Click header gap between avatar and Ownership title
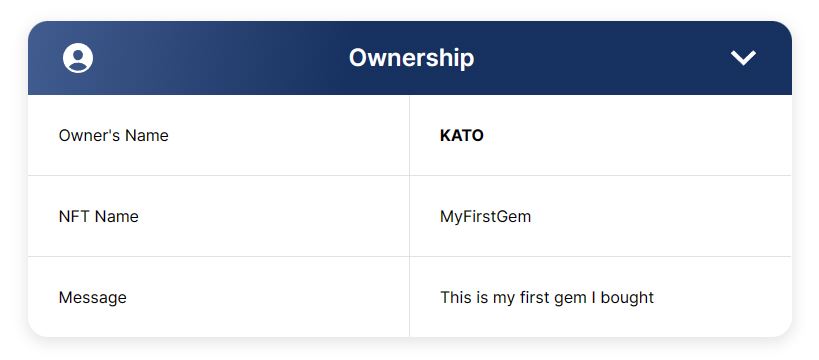Screen dimensions: 819x360 (x=221, y=58)
